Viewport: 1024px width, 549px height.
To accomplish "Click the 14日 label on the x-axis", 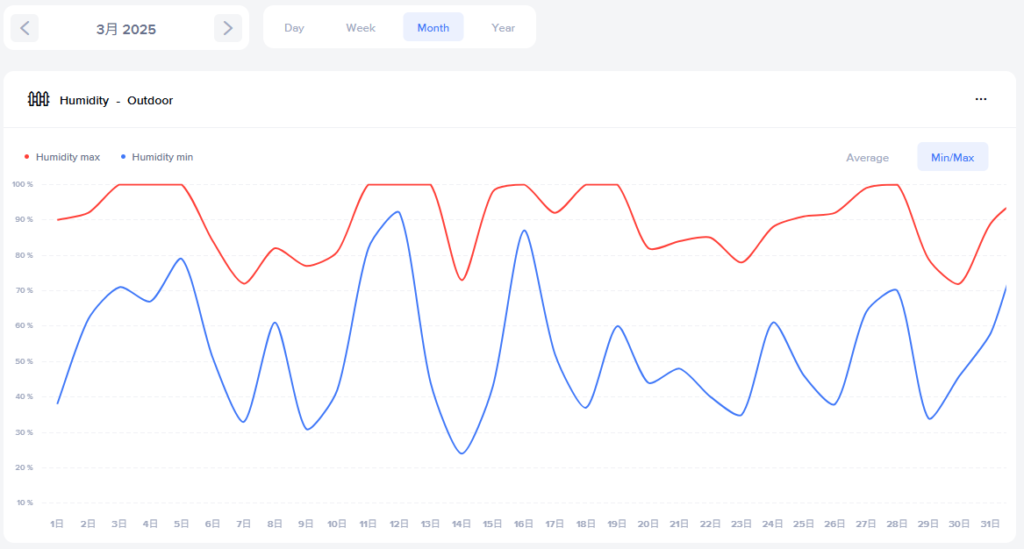I will [x=462, y=524].
